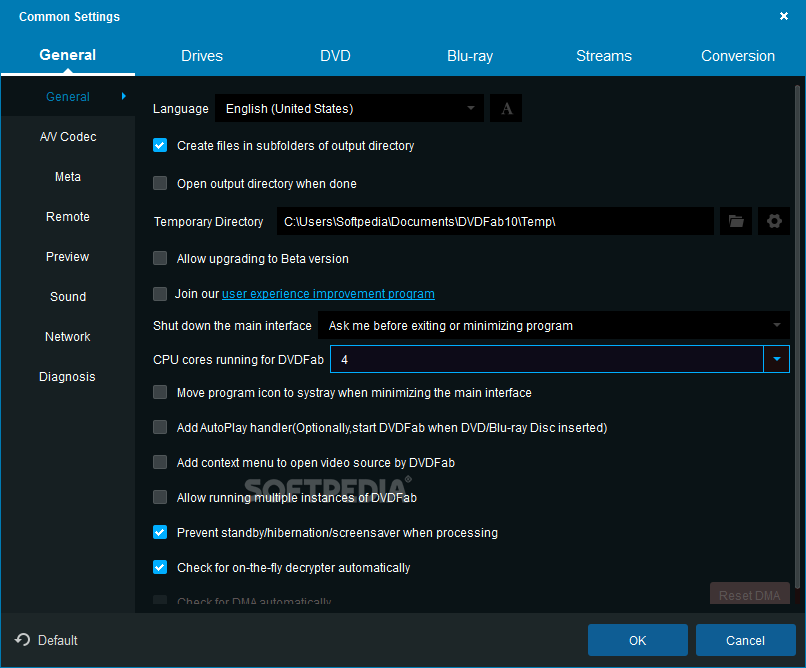
Task: Close the Common Settings dialog
Action: (784, 16)
